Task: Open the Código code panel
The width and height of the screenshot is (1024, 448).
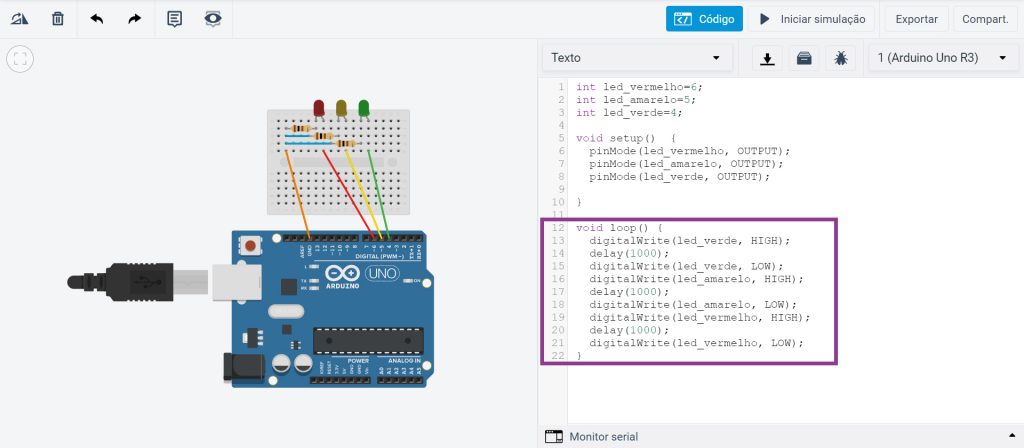Action: [704, 19]
